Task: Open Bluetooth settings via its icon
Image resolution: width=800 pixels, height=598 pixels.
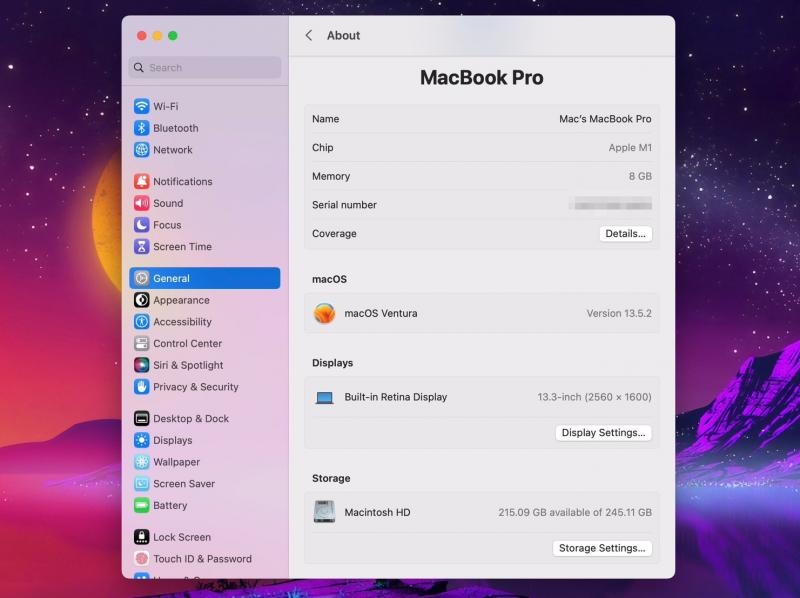Action: coord(142,128)
